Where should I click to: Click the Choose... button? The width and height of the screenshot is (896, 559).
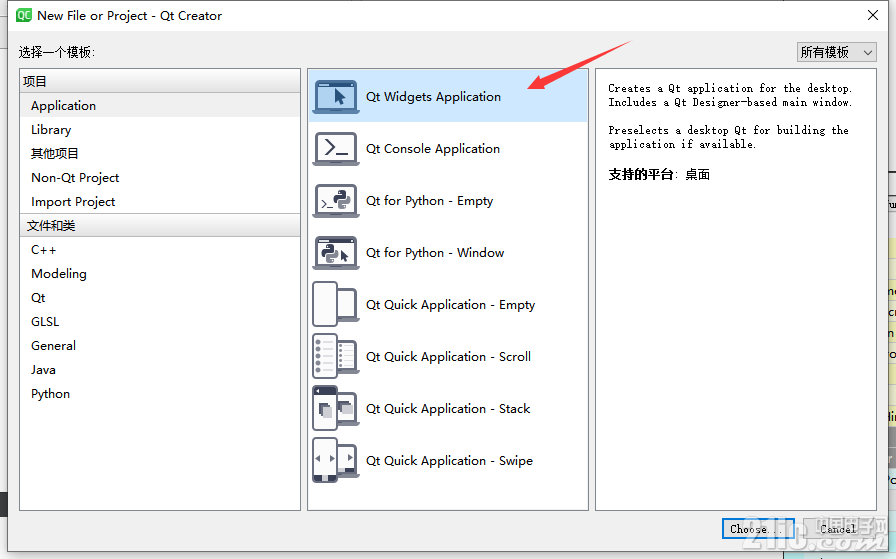tap(758, 529)
